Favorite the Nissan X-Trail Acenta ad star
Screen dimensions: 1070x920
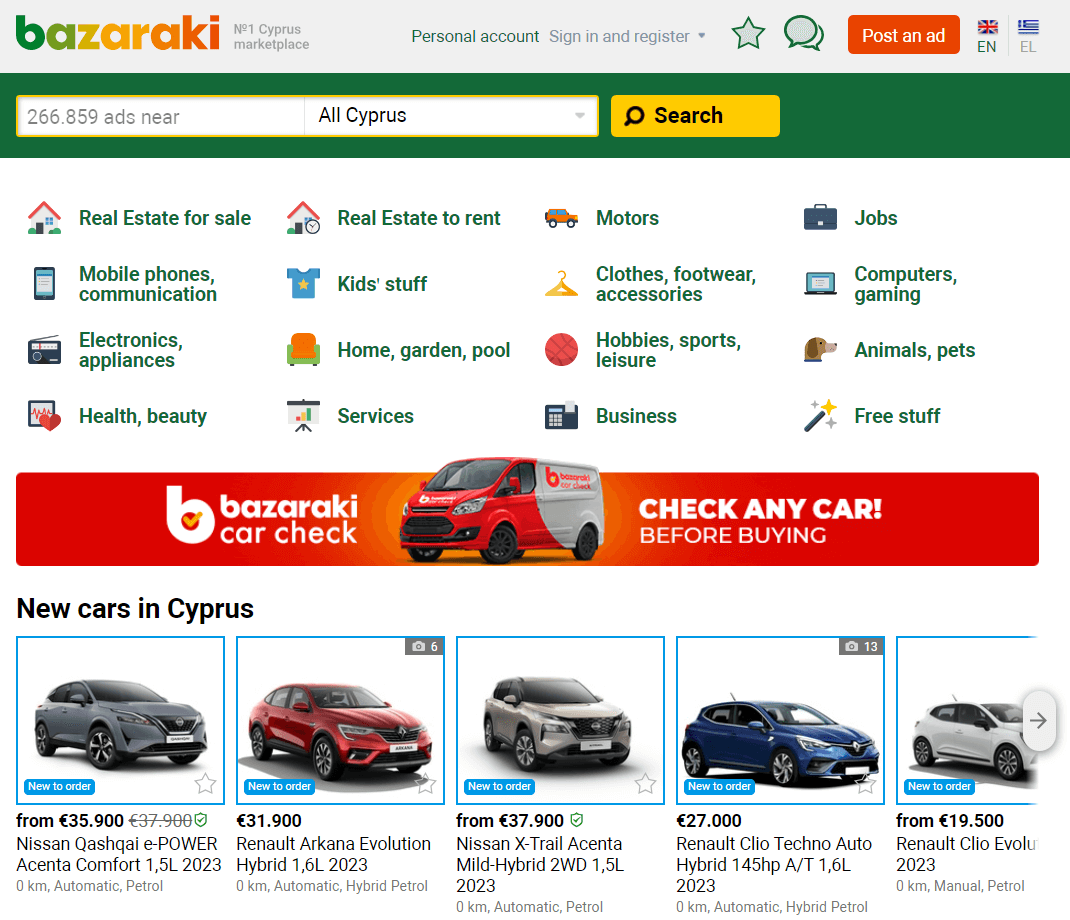tap(646, 784)
